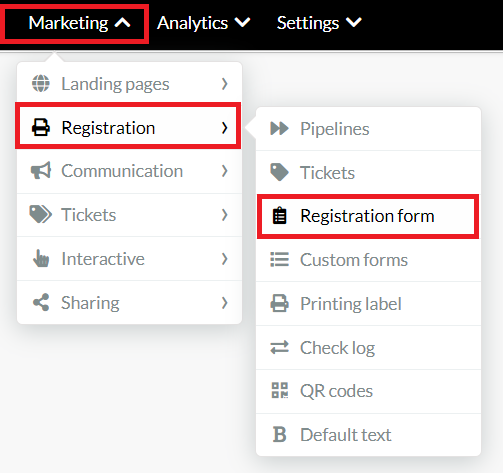
Task: Choose Tickets in the Registration submenu
Action: pyautogui.click(x=368, y=172)
